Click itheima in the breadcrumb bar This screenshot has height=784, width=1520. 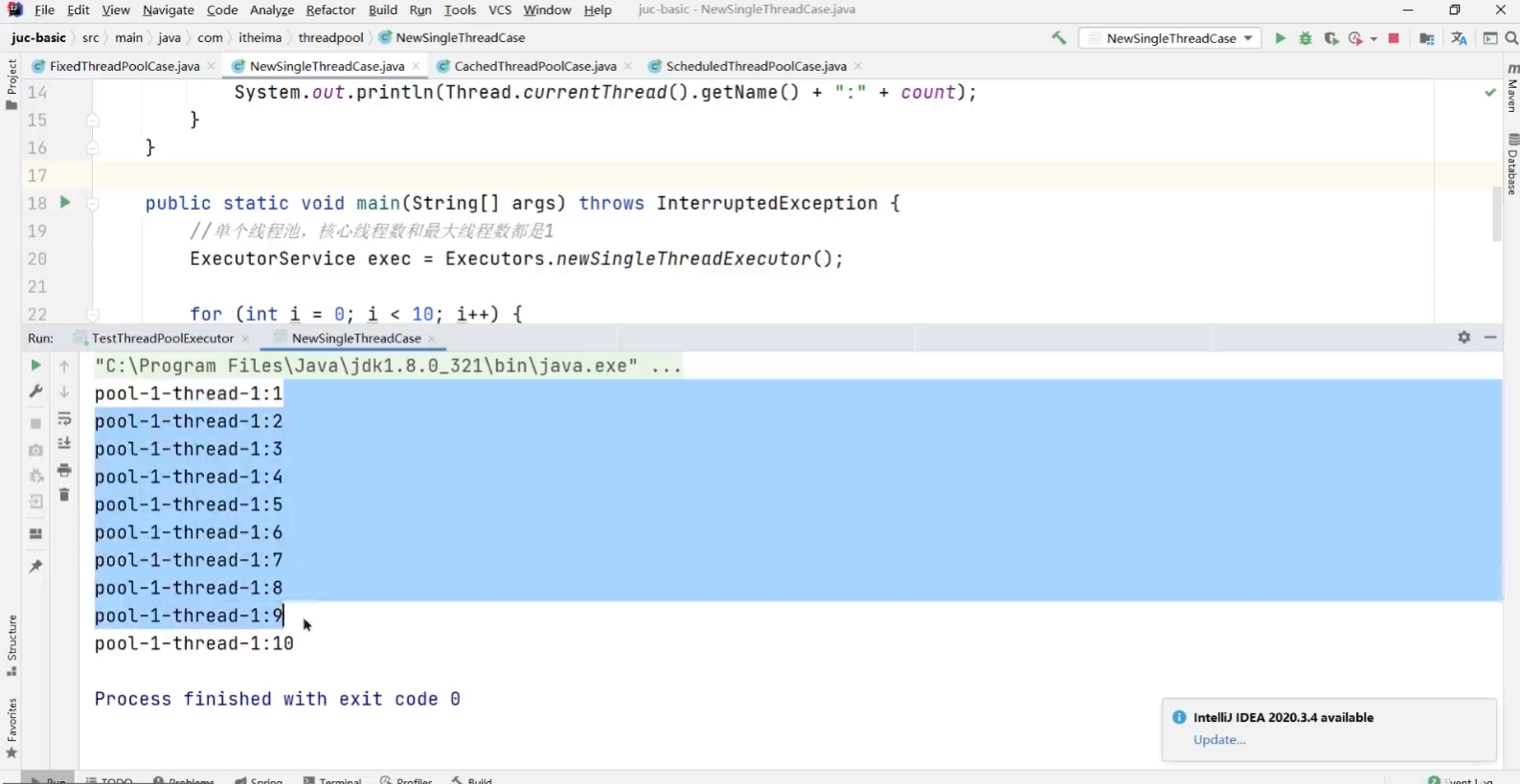[x=260, y=38]
